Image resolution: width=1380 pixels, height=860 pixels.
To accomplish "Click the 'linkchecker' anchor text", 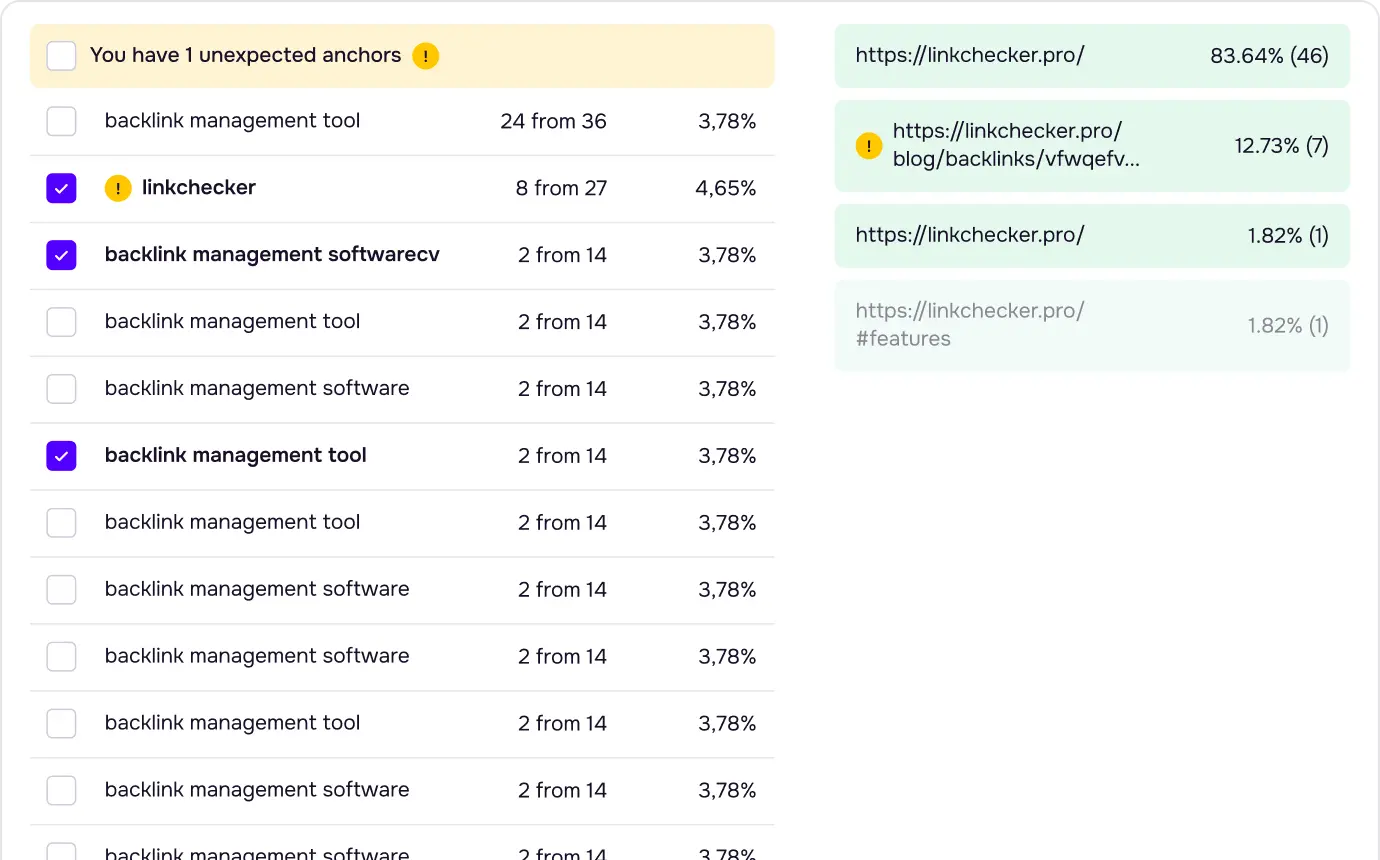I will click(199, 187).
